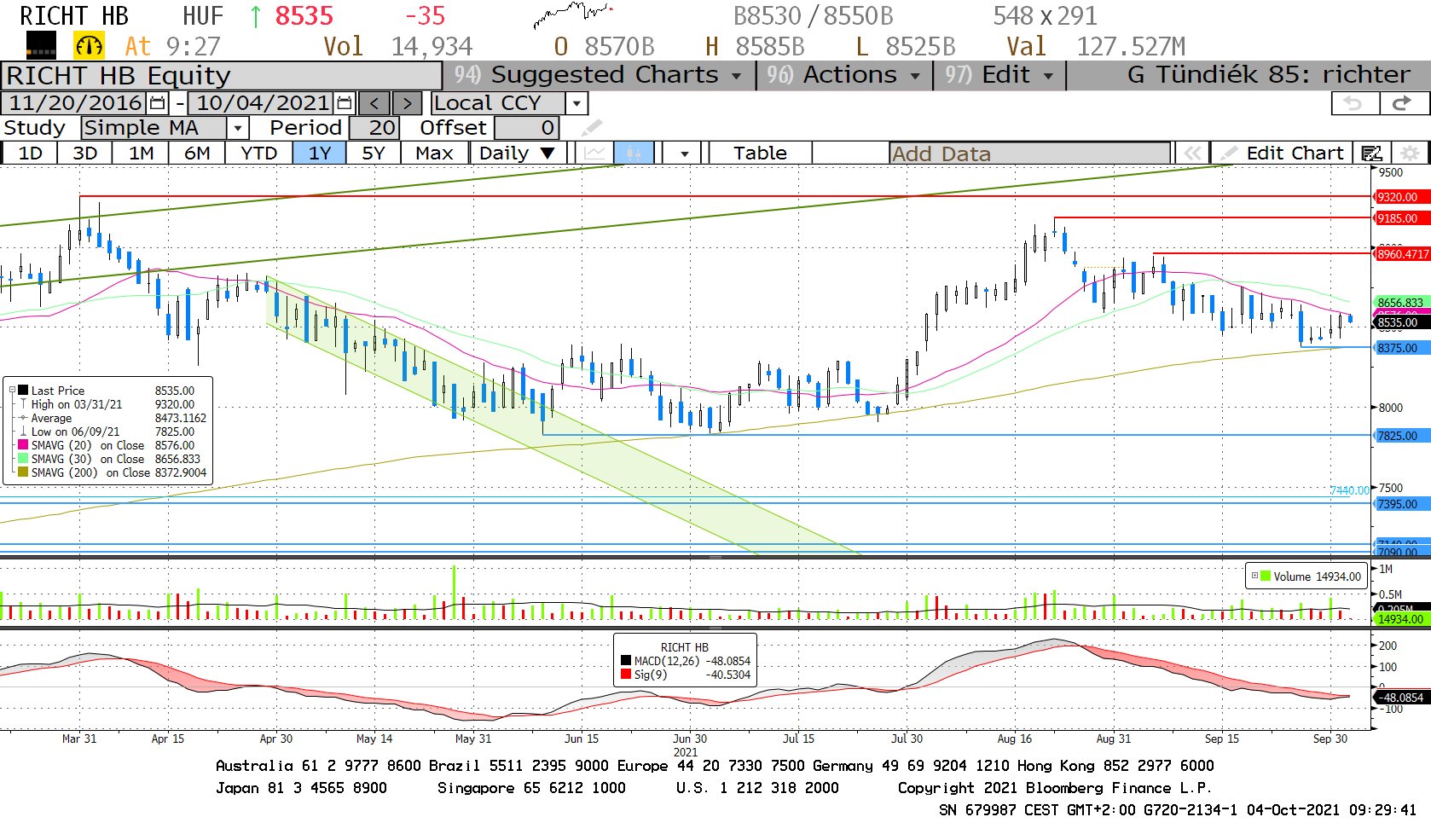Collapse the Last Price legend tree
Screen dimensions: 1431x840
point(12,391)
